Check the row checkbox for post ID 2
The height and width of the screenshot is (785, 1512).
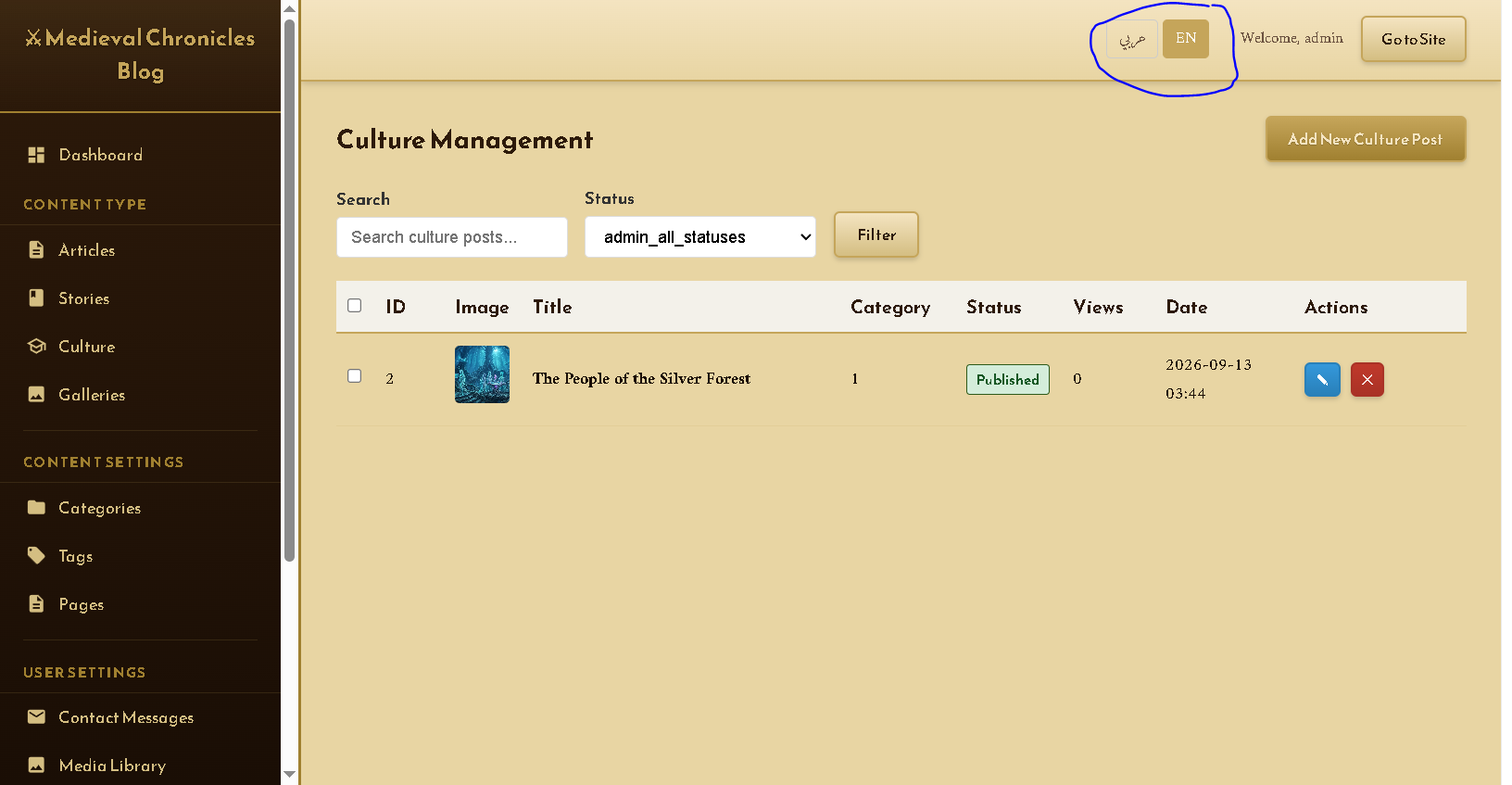(x=354, y=375)
